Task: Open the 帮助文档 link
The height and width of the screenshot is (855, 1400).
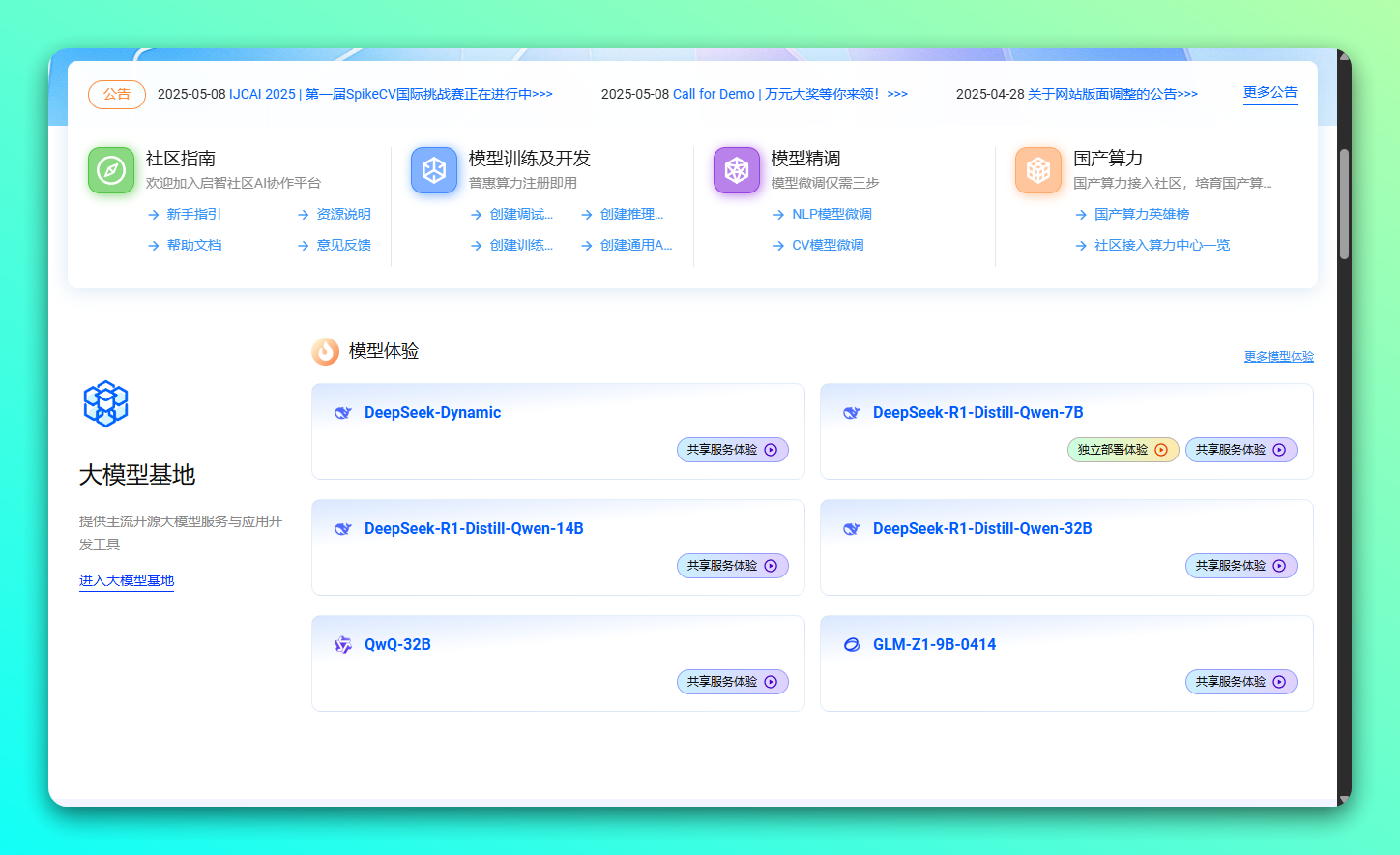Action: (x=194, y=246)
